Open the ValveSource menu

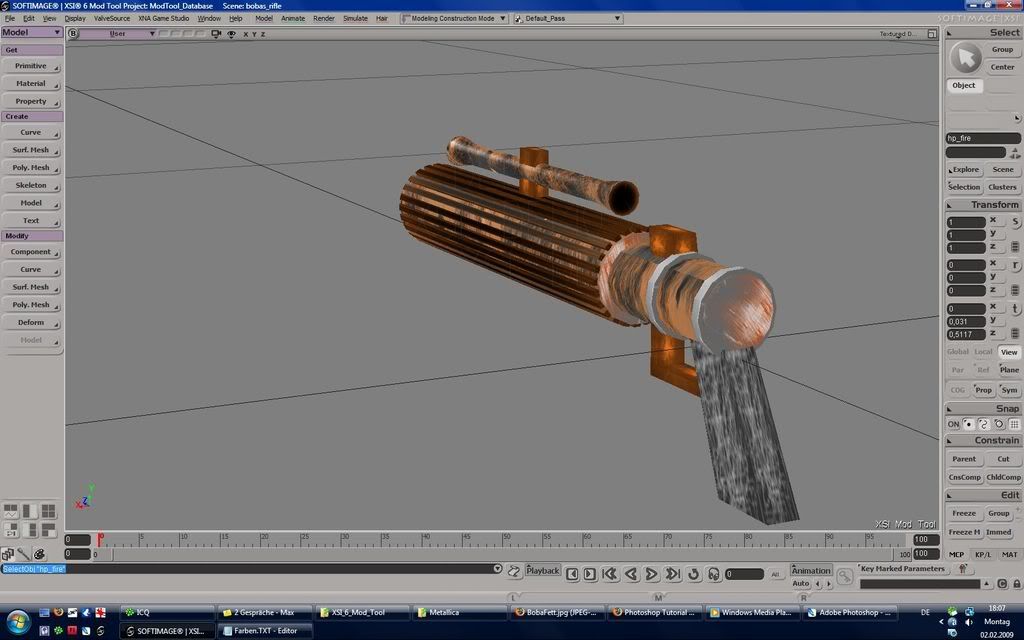pos(112,18)
